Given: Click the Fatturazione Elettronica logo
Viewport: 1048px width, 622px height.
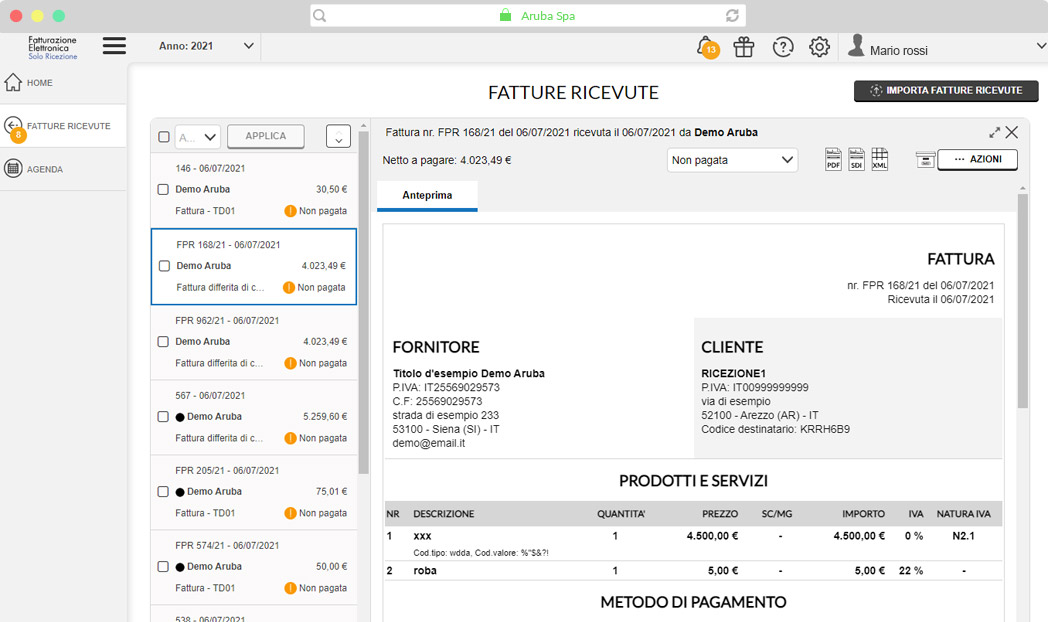Looking at the screenshot, I should [x=52, y=47].
